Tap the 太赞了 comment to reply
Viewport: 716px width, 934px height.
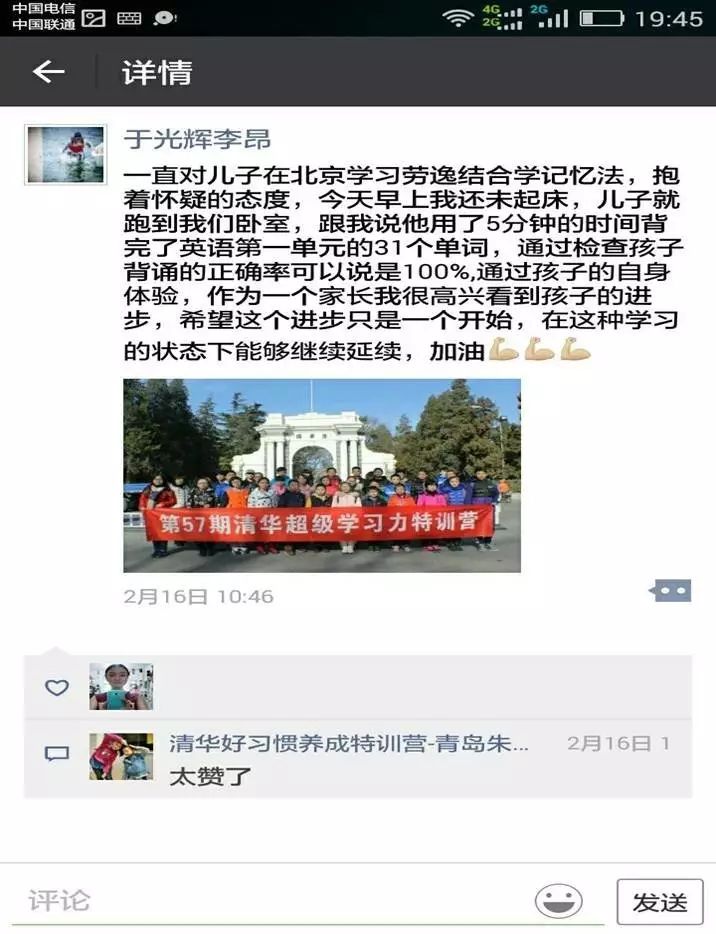(210, 777)
